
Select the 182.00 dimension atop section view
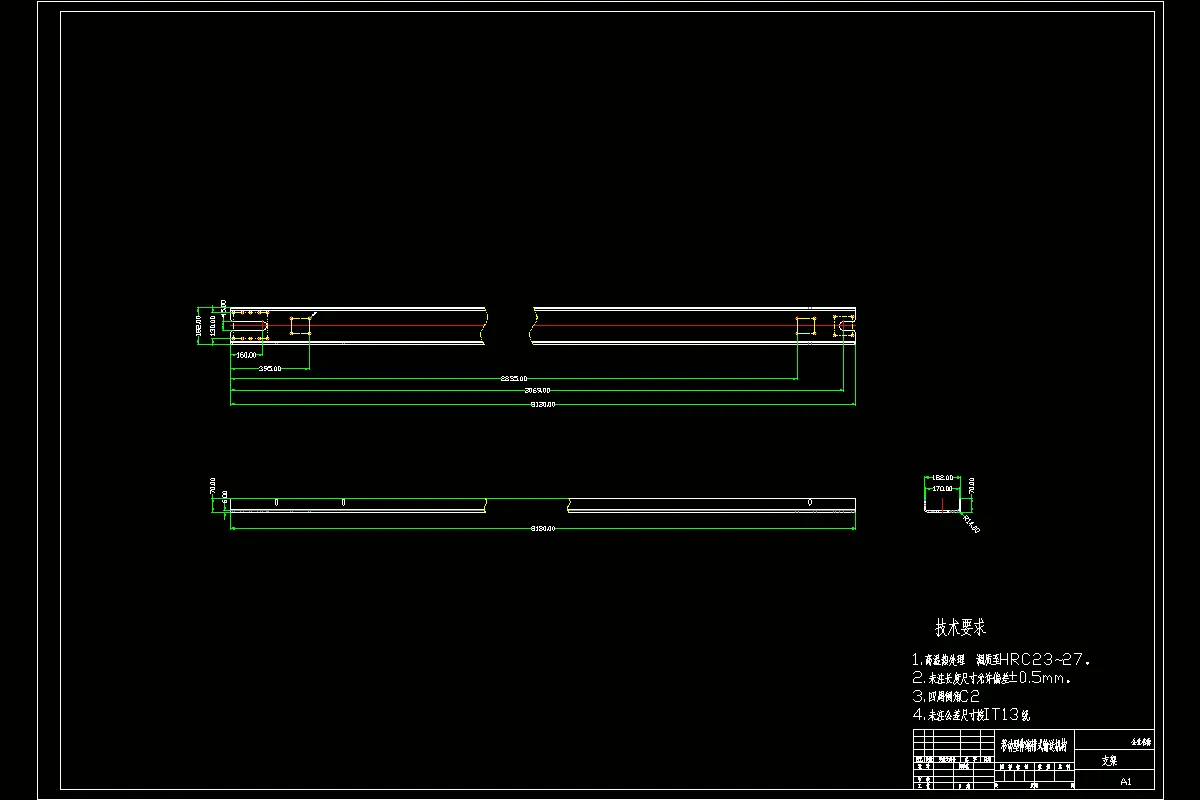coord(942,478)
